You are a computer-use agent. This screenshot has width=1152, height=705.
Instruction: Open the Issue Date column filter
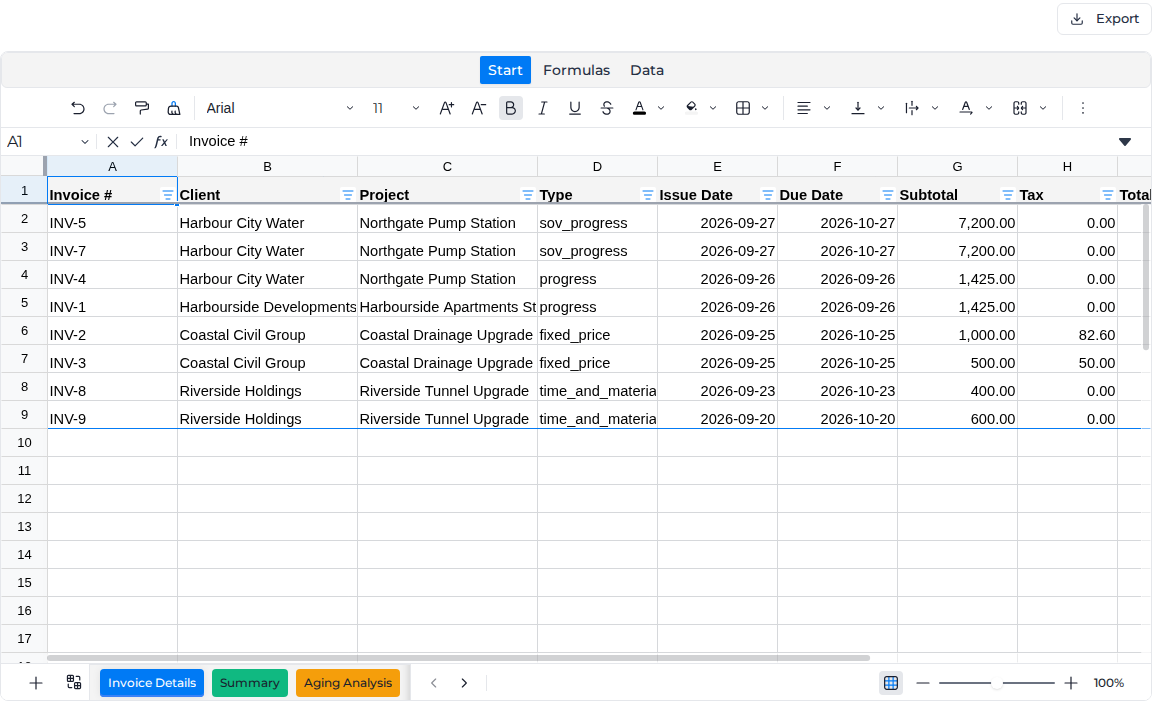coord(768,195)
